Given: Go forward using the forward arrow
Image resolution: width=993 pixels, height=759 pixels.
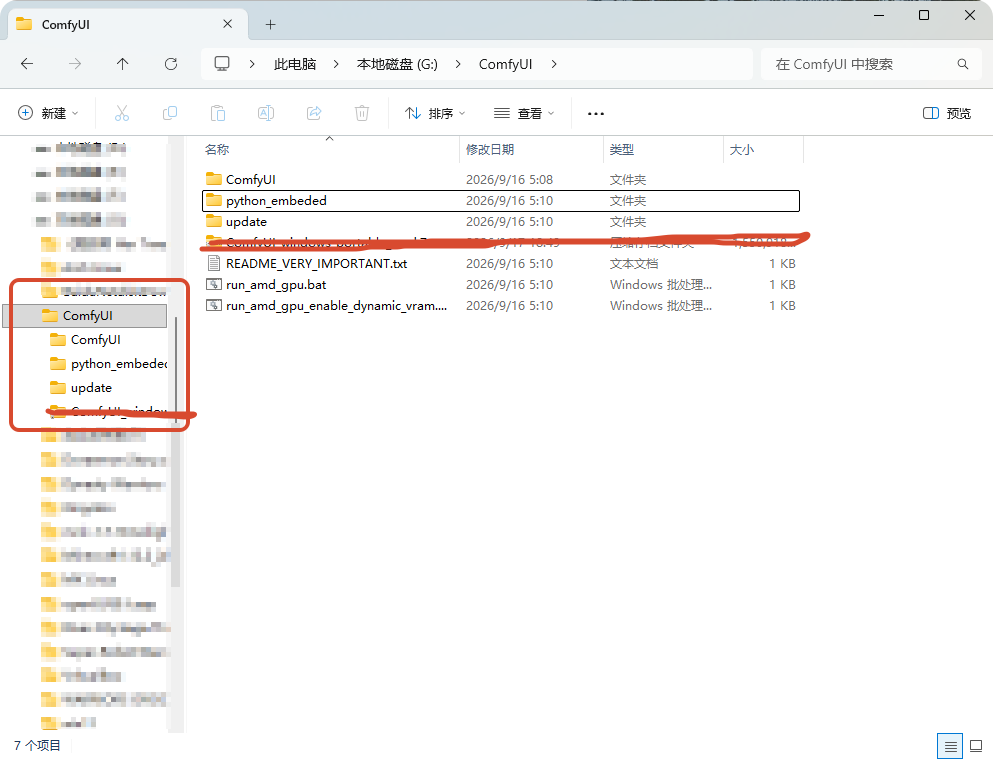Looking at the screenshot, I should point(75,64).
